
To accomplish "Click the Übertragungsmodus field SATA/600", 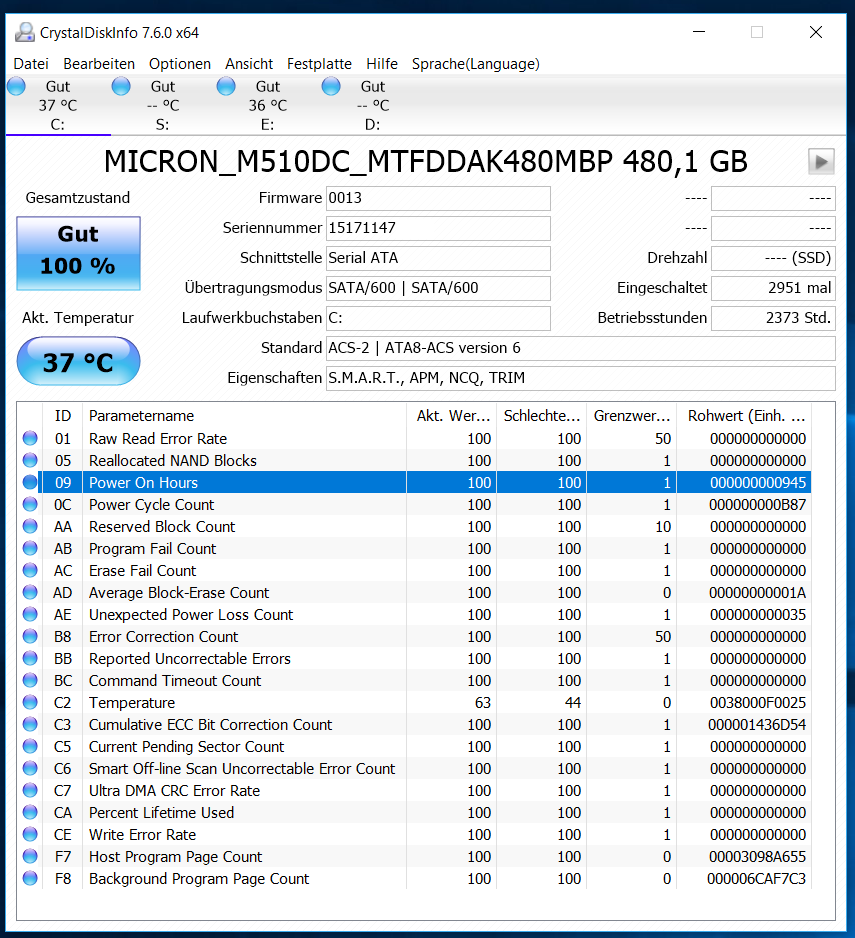I will tap(438, 288).
